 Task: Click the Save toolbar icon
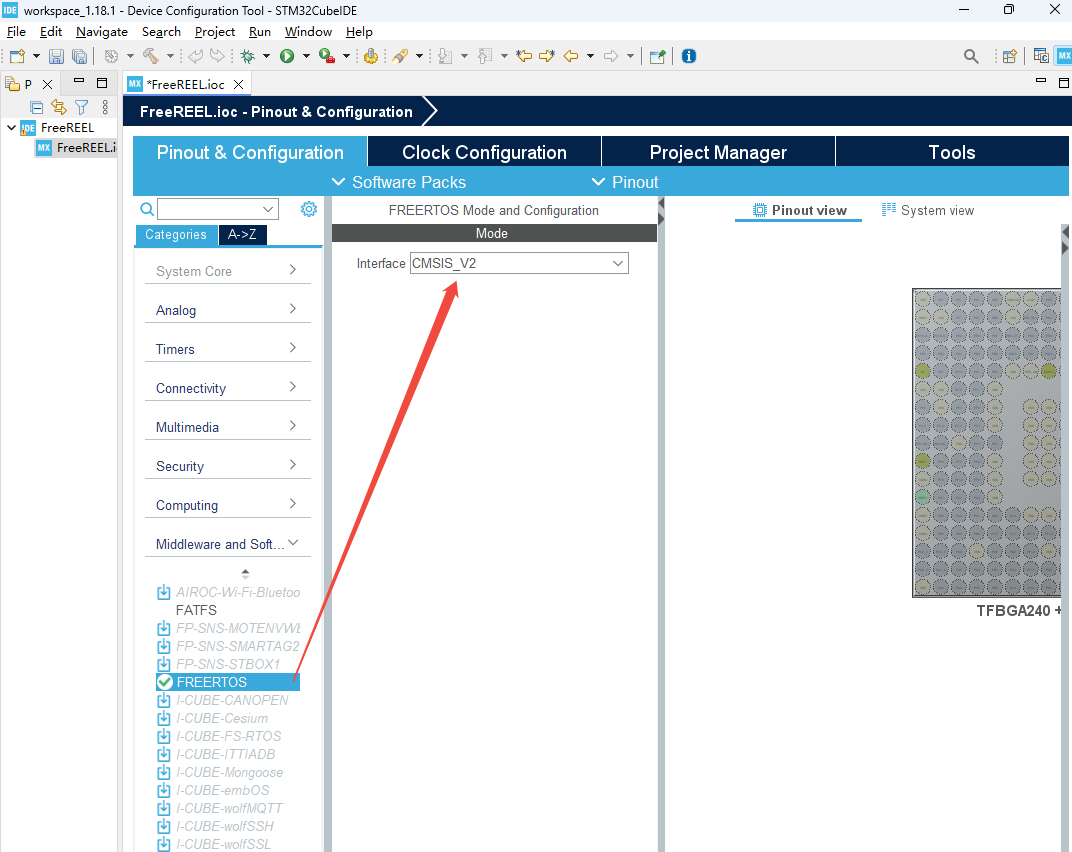(56, 56)
